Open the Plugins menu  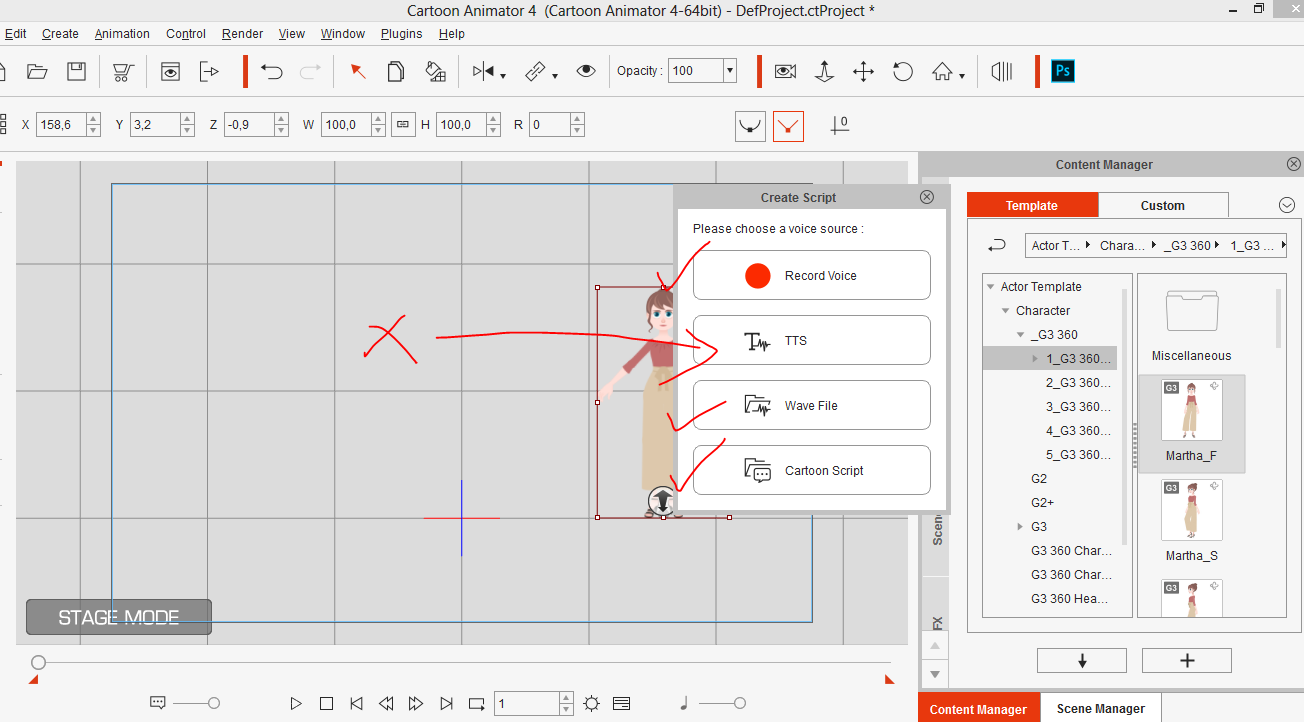point(401,33)
